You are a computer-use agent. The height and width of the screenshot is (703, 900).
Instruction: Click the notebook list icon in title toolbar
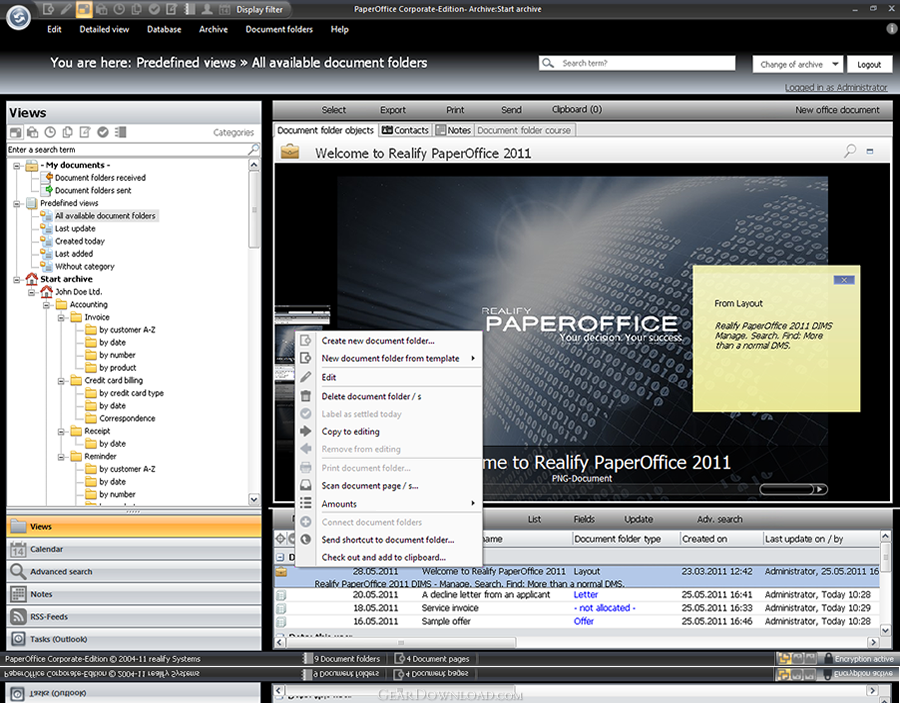[189, 9]
